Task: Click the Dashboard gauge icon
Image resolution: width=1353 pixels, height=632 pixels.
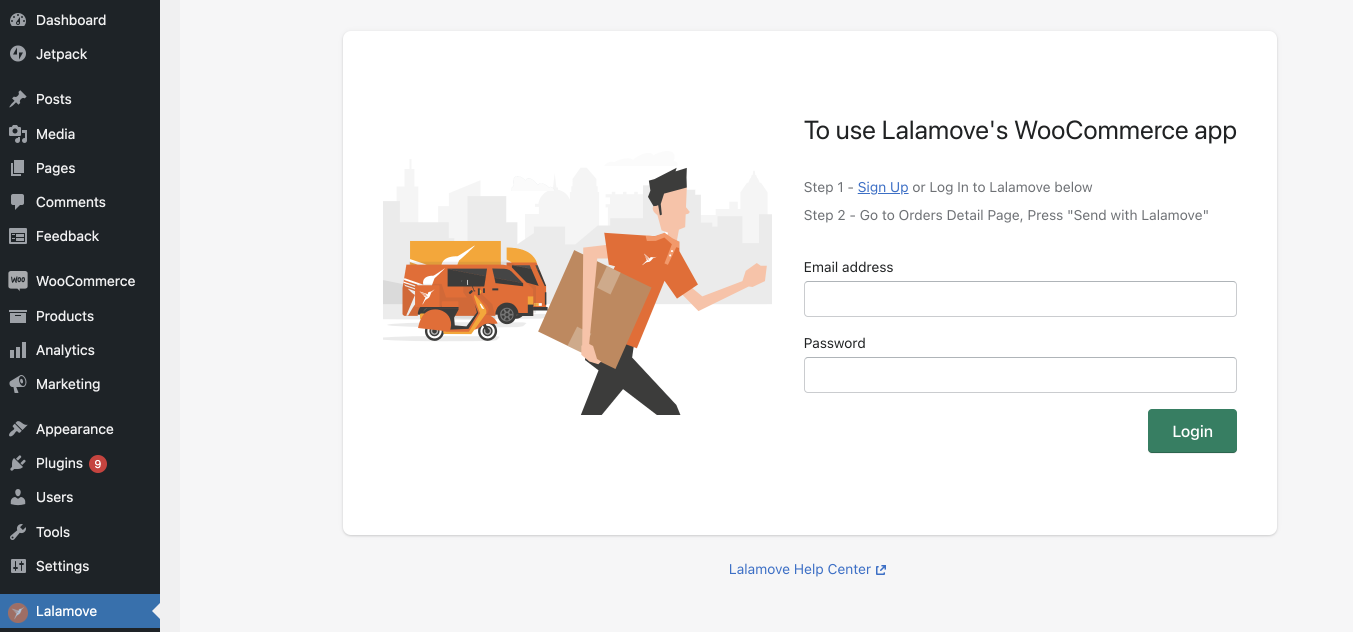Action: [18, 20]
